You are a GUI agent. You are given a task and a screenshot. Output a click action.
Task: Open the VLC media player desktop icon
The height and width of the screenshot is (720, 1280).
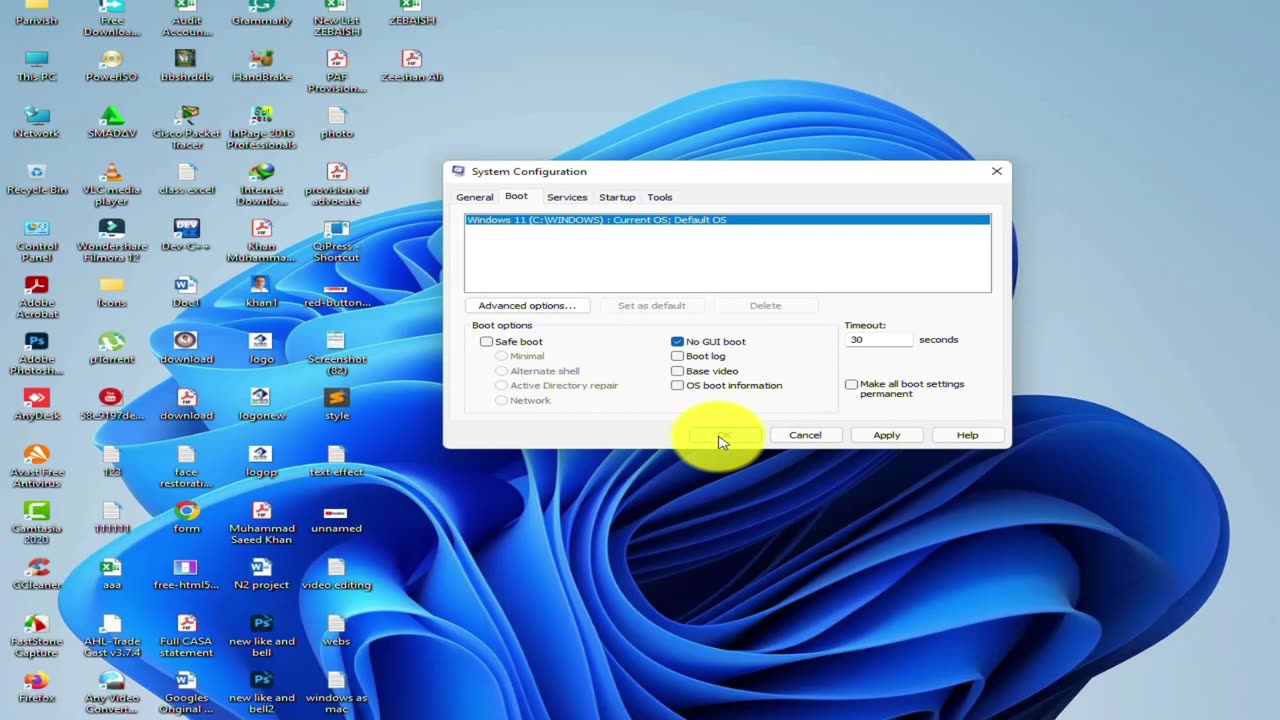111,174
